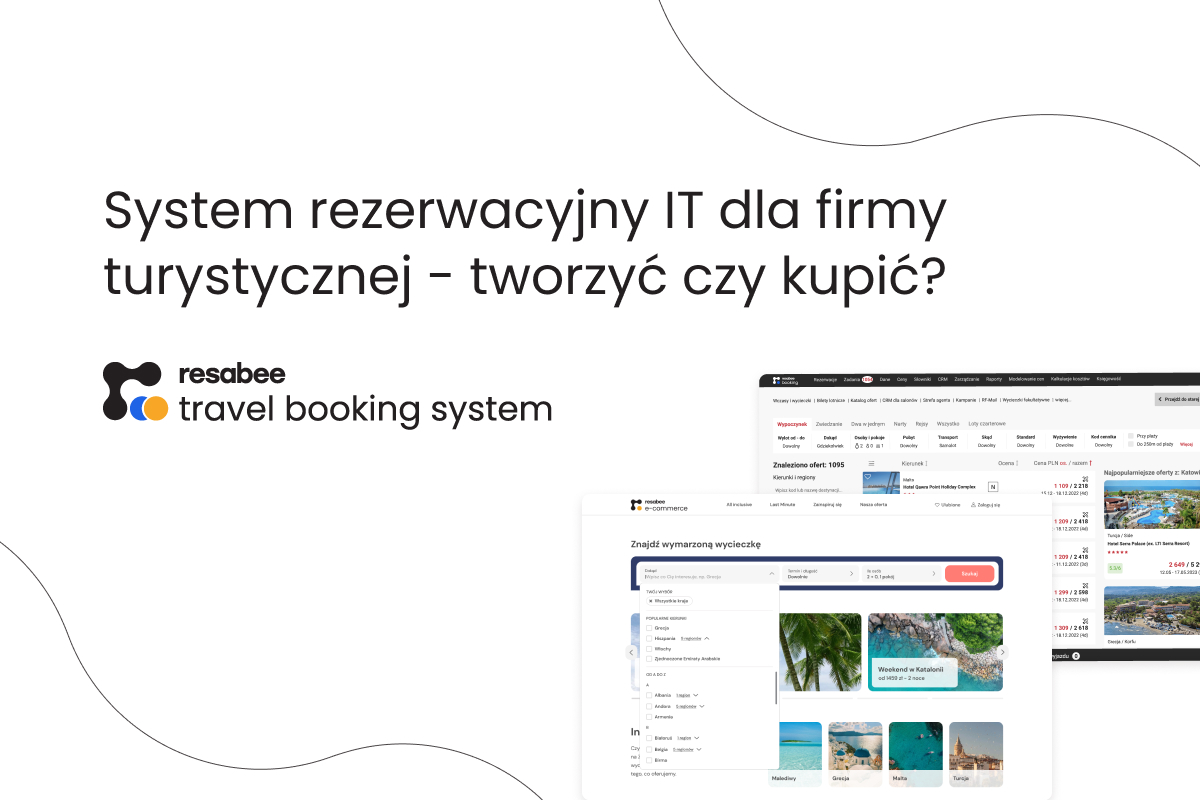Check the Grecja destination checkbox
The image size is (1200, 800).
coord(649,628)
